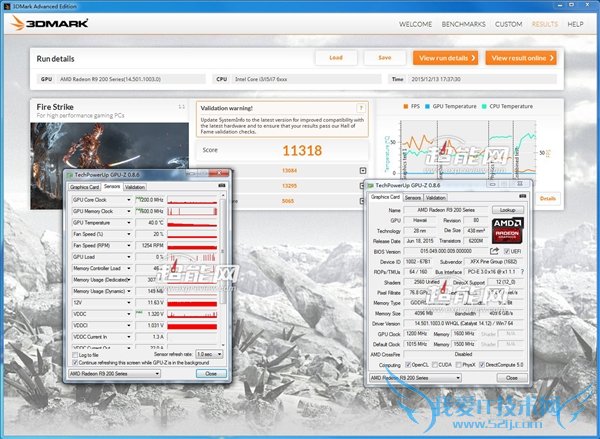Open the Fan Speed (%) sensor dropdown
Image resolution: width=600 pixels, height=439 pixels.
tap(129, 234)
